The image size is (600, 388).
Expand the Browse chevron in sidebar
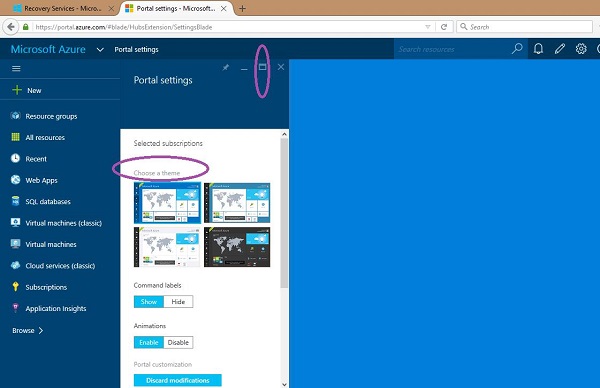41,330
